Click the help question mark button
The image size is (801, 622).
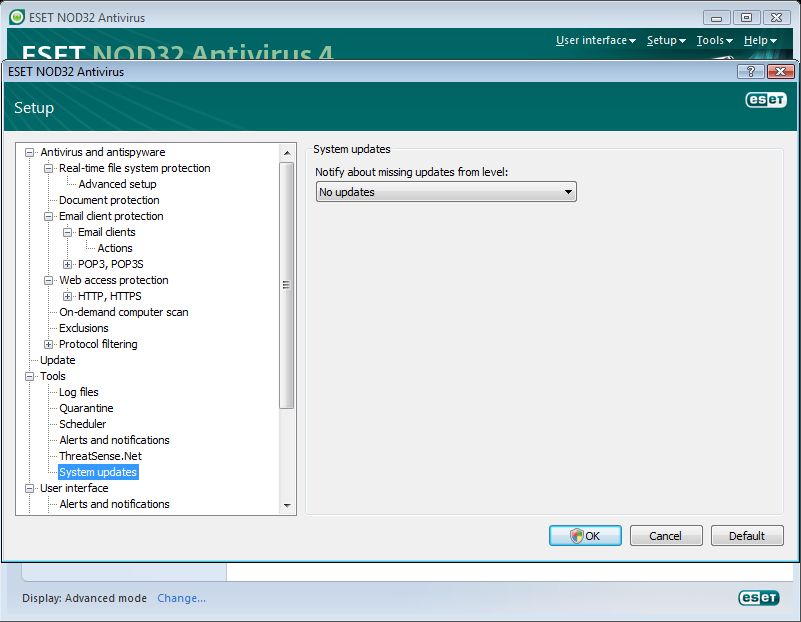pos(750,71)
